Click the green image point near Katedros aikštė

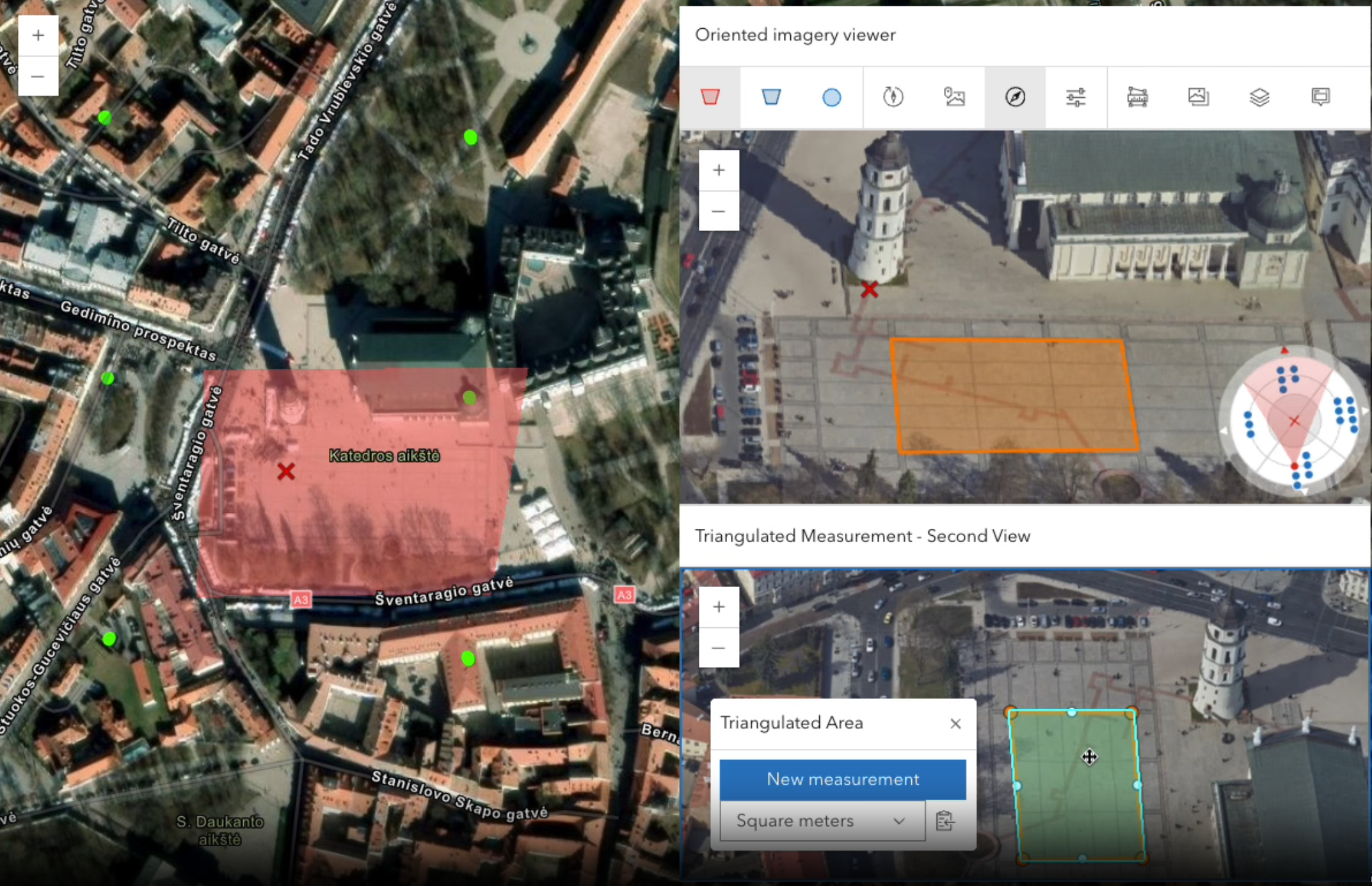coord(470,398)
